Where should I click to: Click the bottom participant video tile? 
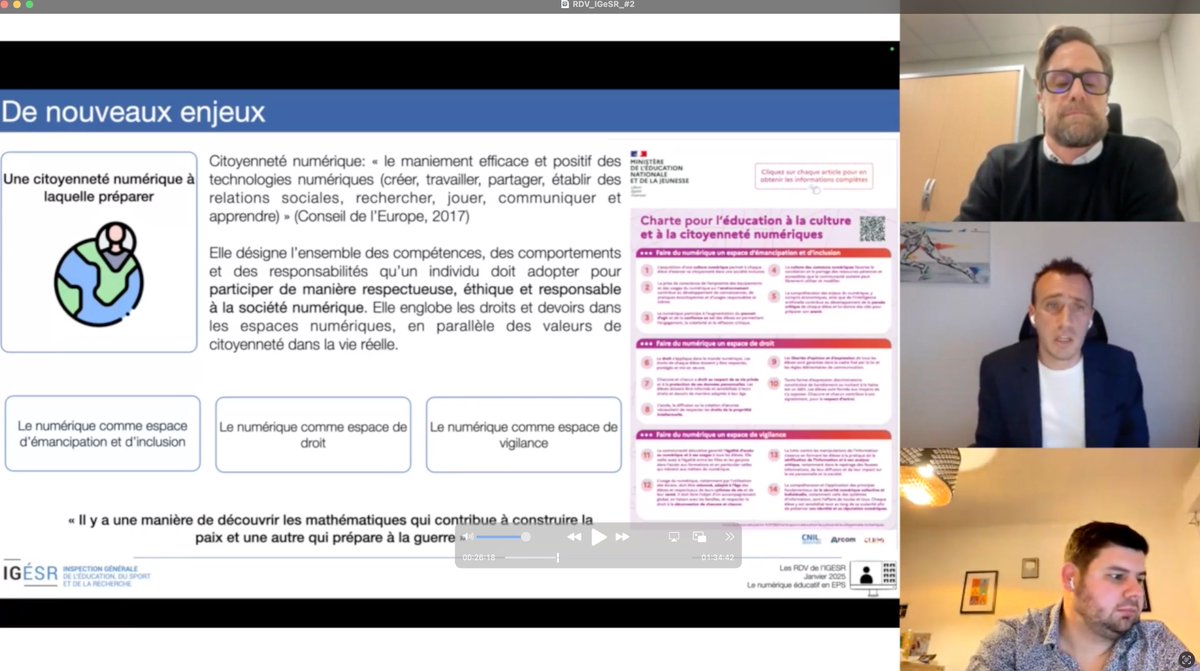coord(1050,559)
